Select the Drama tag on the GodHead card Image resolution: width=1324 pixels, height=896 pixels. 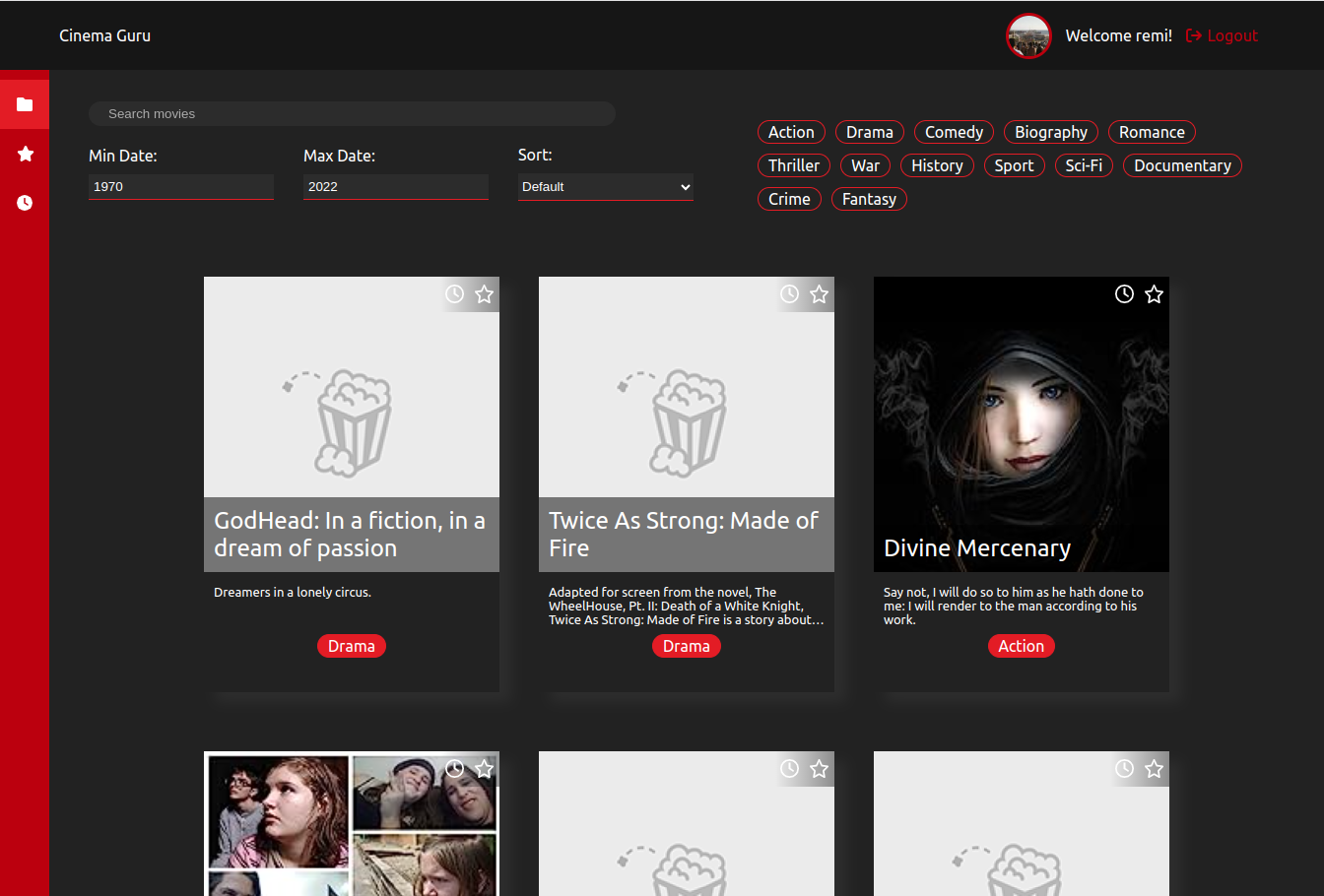[352, 646]
